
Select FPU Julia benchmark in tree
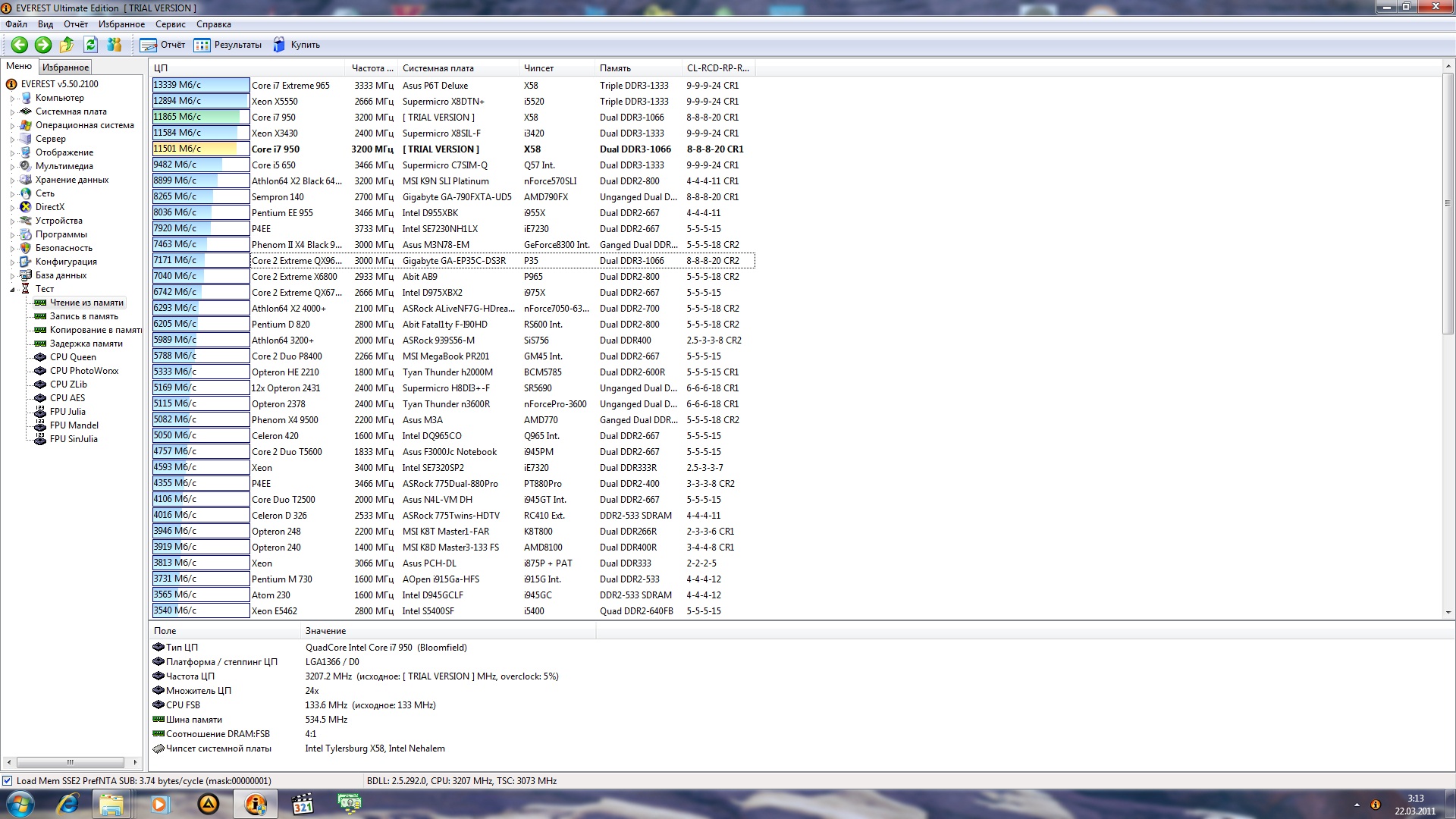(67, 412)
